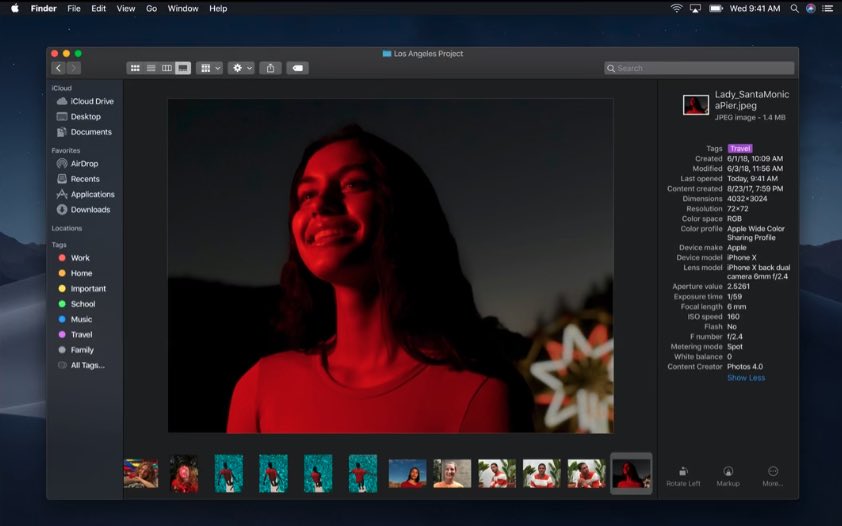Click Show Less to collapse metadata
Image resolution: width=842 pixels, height=526 pixels.
(x=745, y=378)
